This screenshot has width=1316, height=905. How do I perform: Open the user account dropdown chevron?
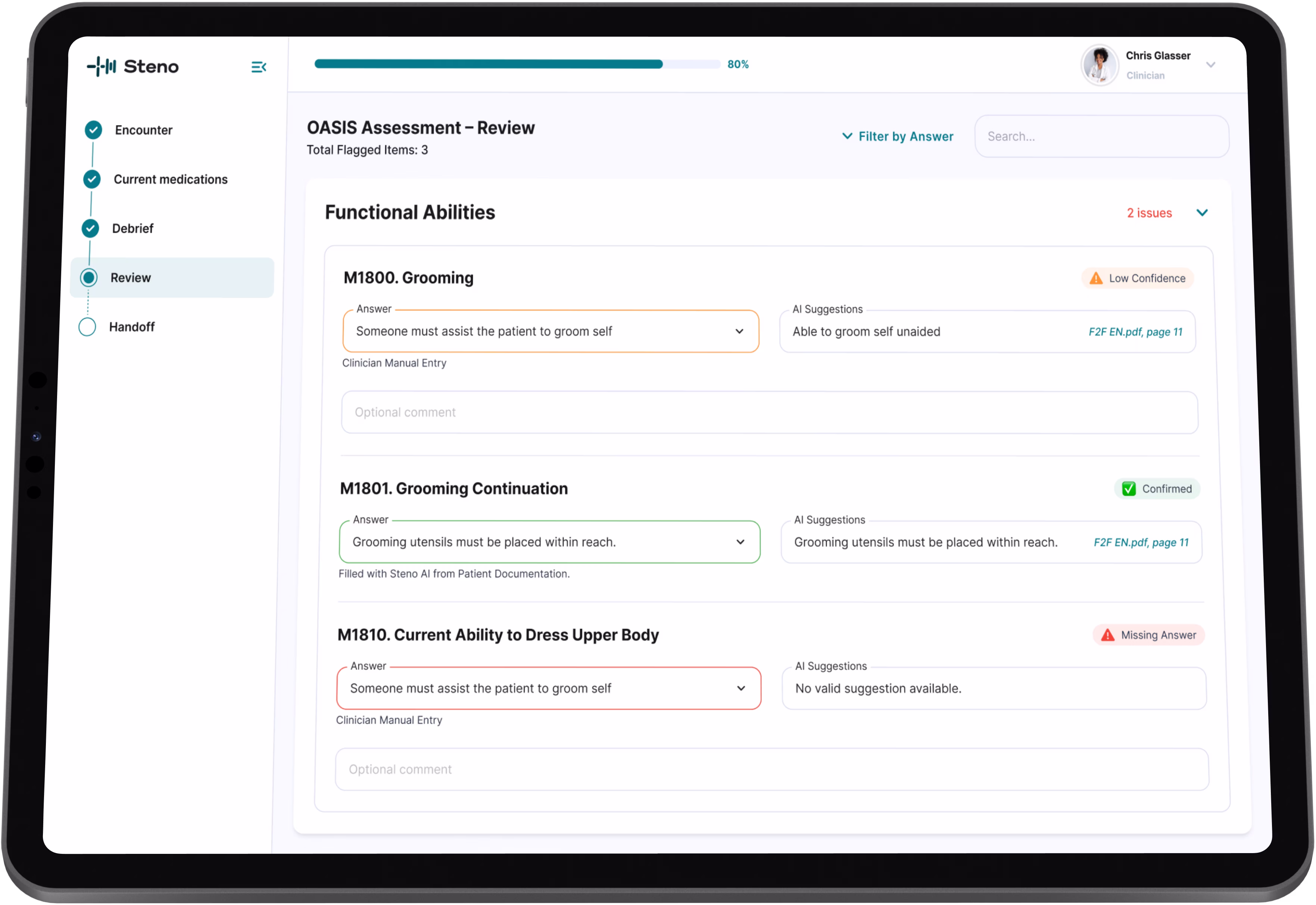pyautogui.click(x=1211, y=65)
